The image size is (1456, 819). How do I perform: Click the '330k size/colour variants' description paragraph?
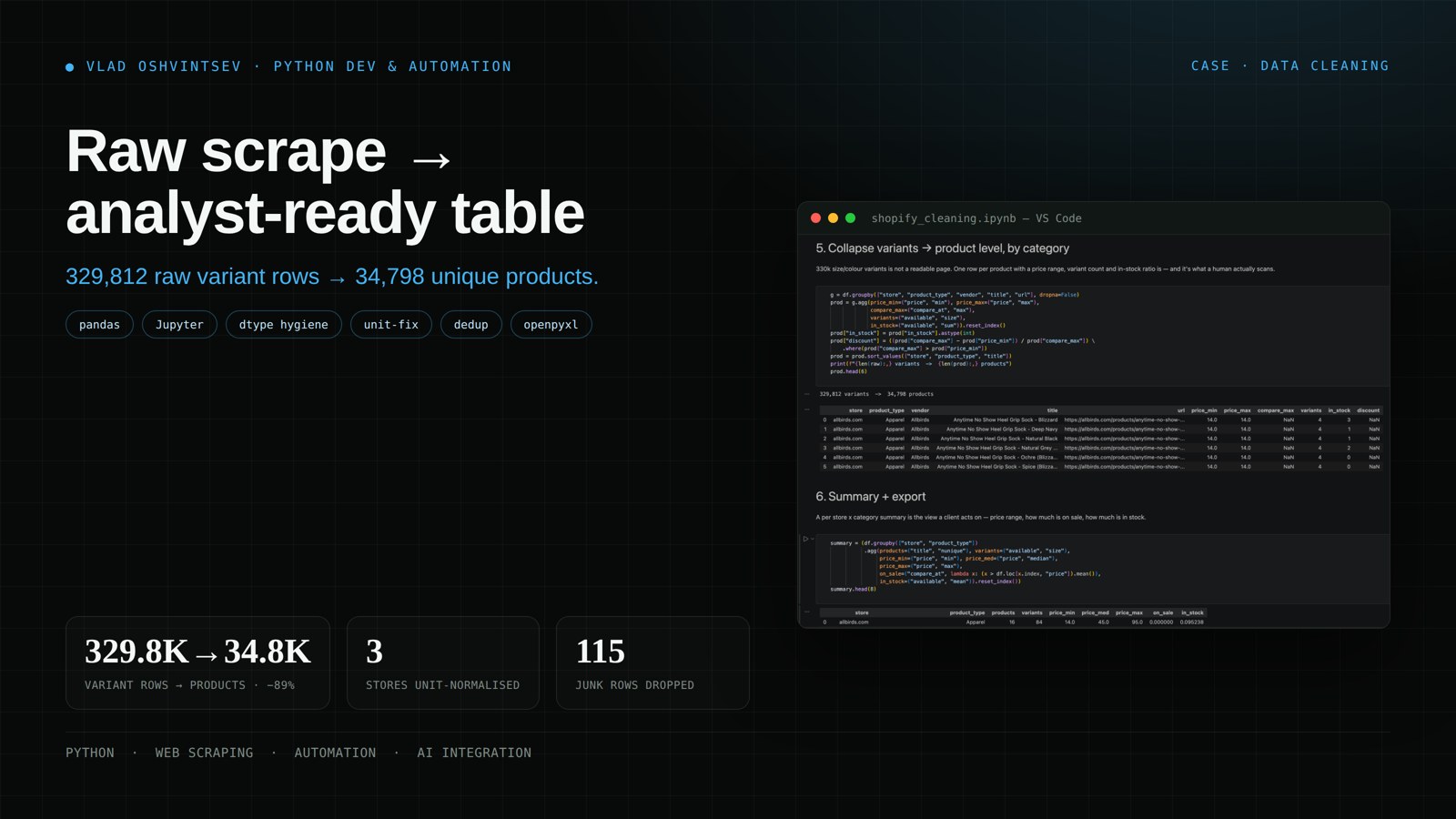(1045, 269)
